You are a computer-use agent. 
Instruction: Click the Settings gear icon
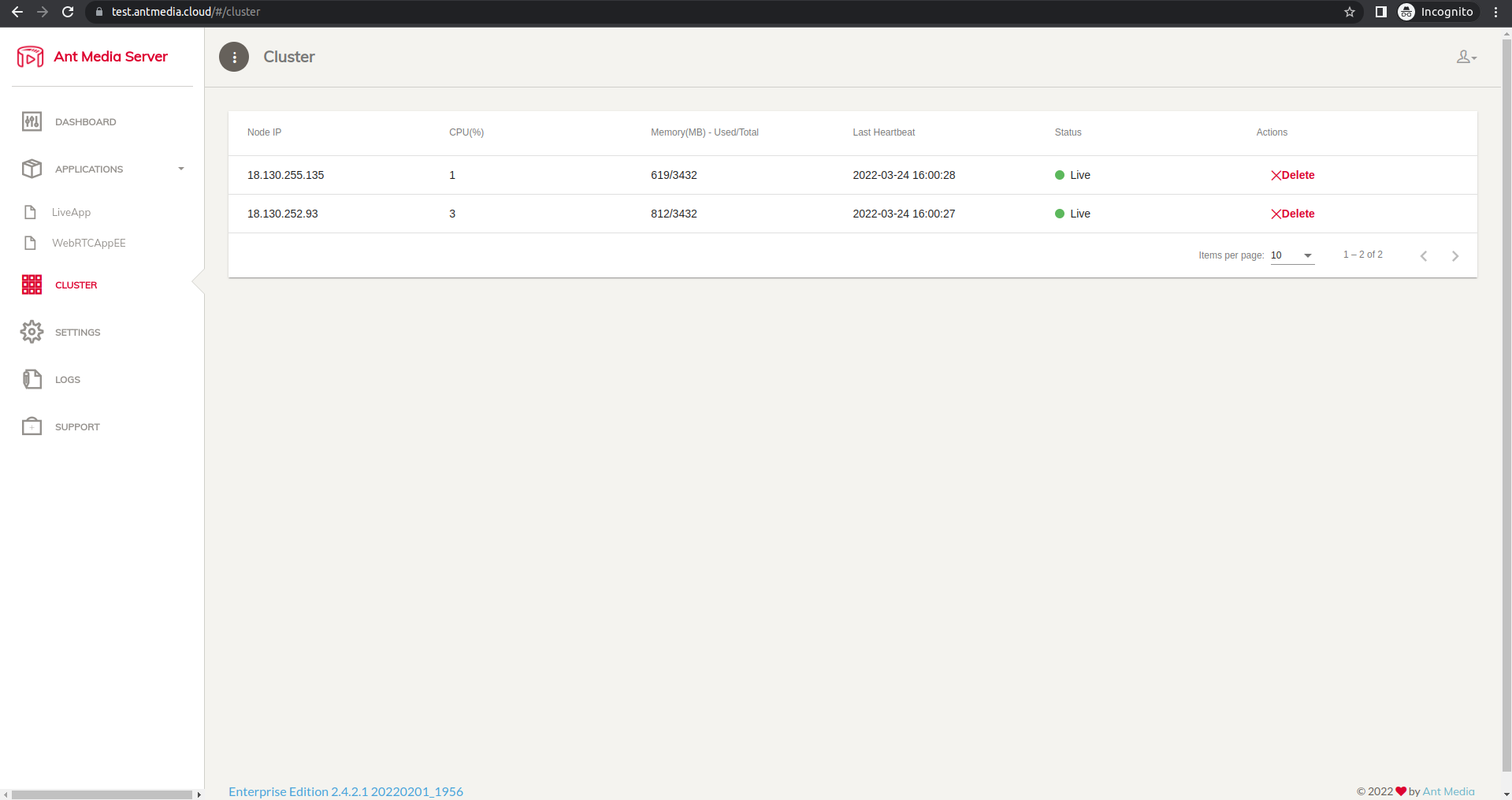32,332
